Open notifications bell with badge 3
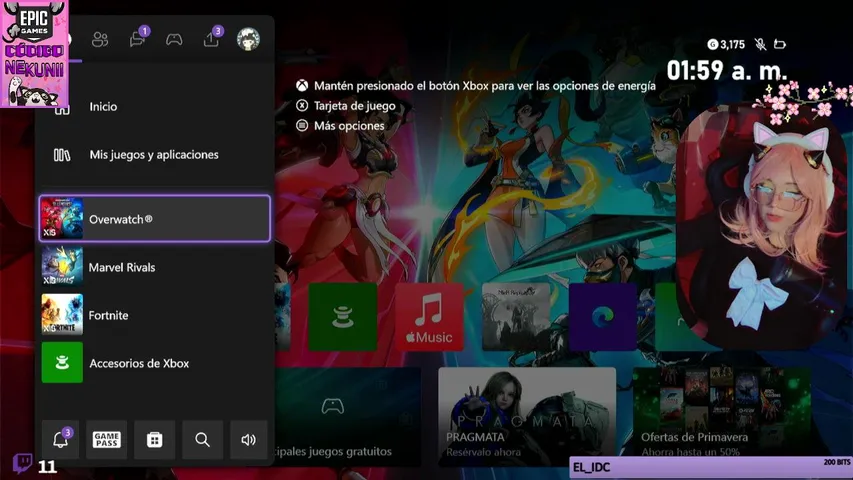Viewport: 853px width, 480px height. click(60, 439)
